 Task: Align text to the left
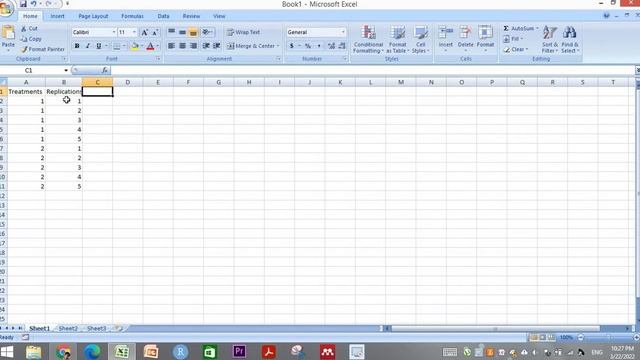click(171, 46)
